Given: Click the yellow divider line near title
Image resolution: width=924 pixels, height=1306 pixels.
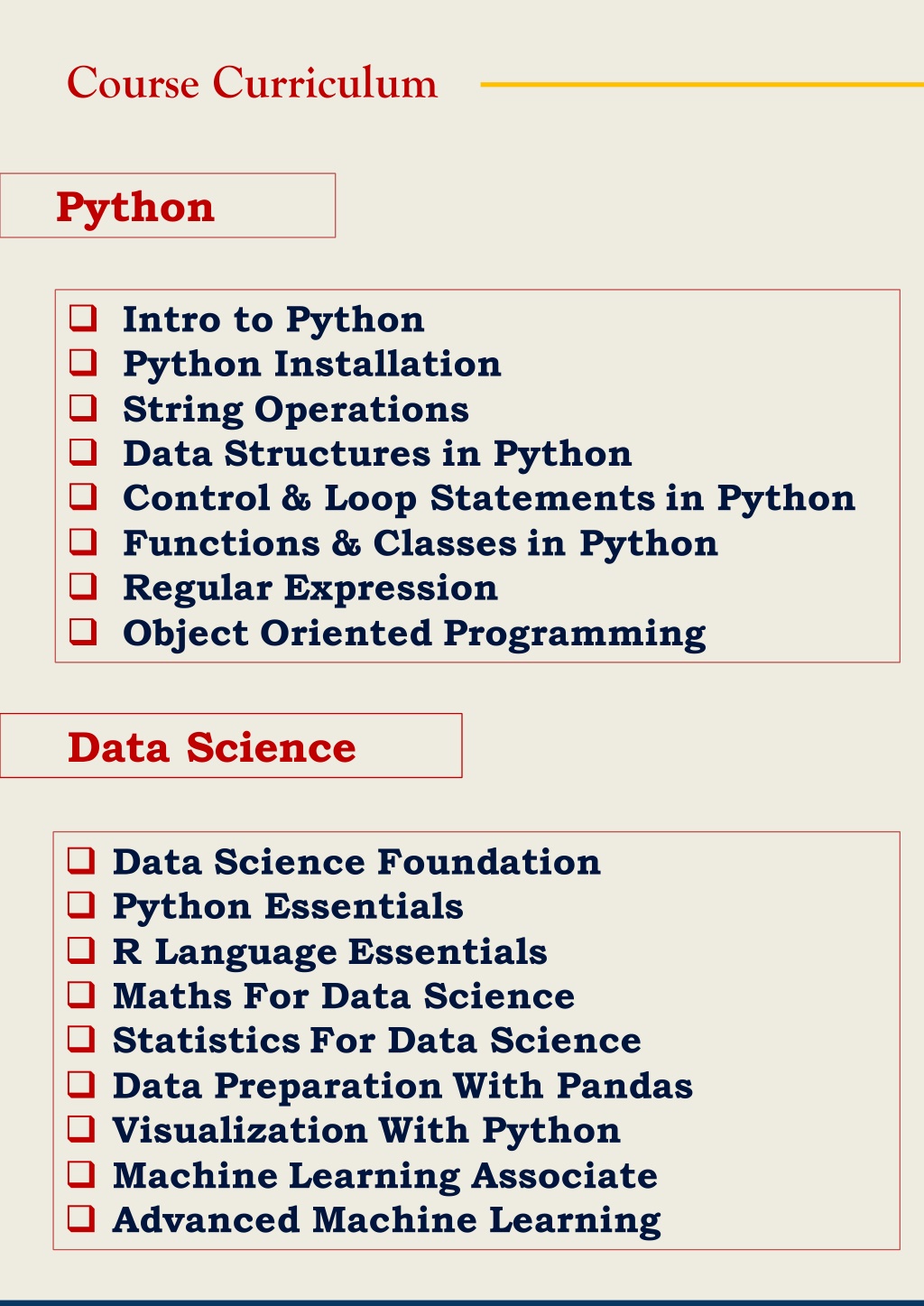Looking at the screenshot, I should click(x=702, y=85).
